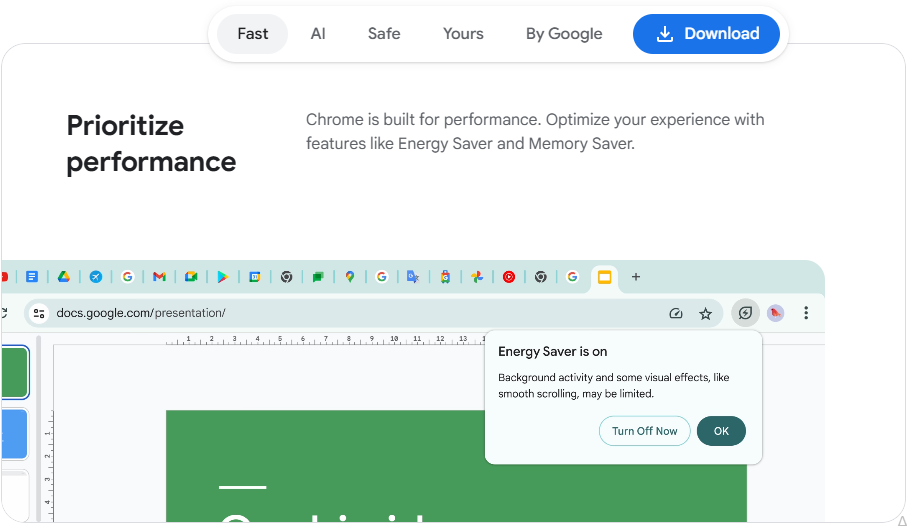907x526 pixels.
Task: Open the Safe section tab
Action: pyautogui.click(x=384, y=34)
